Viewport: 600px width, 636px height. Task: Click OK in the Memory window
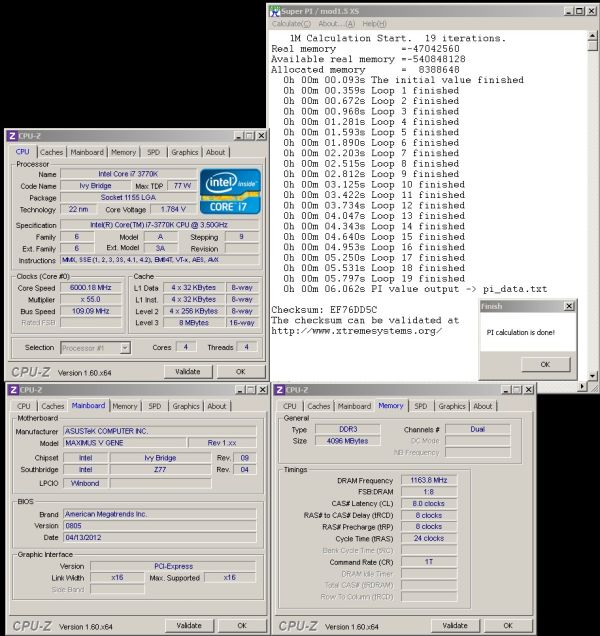click(508, 625)
